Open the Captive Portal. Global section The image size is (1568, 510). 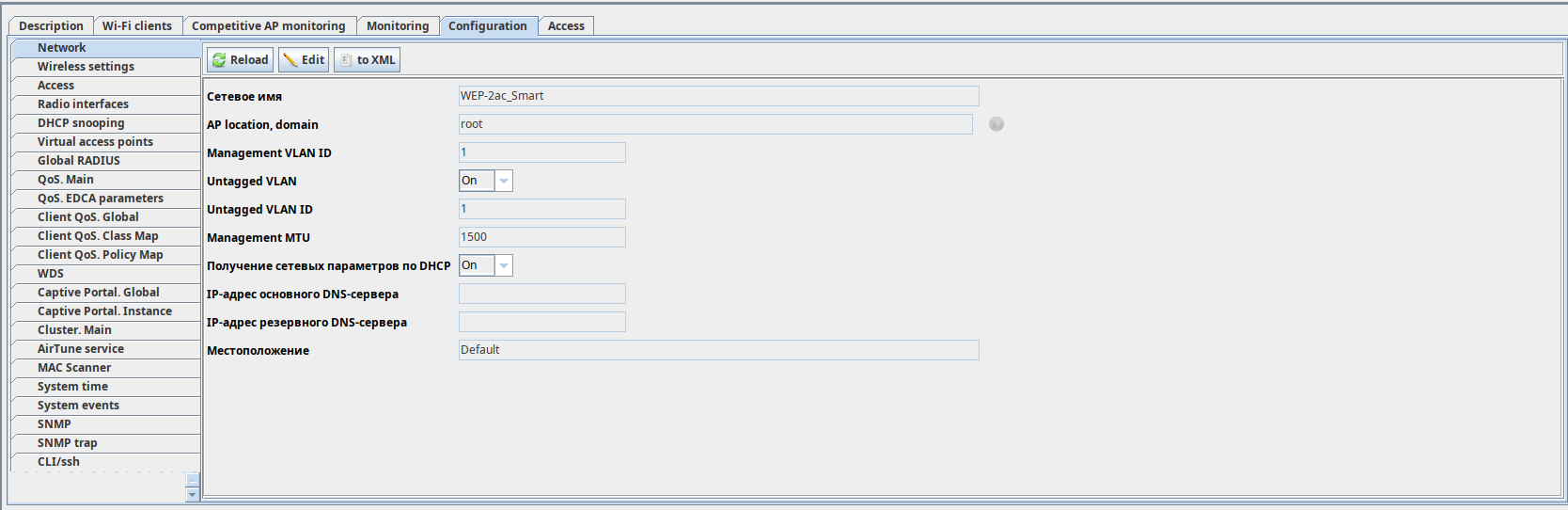(x=98, y=293)
